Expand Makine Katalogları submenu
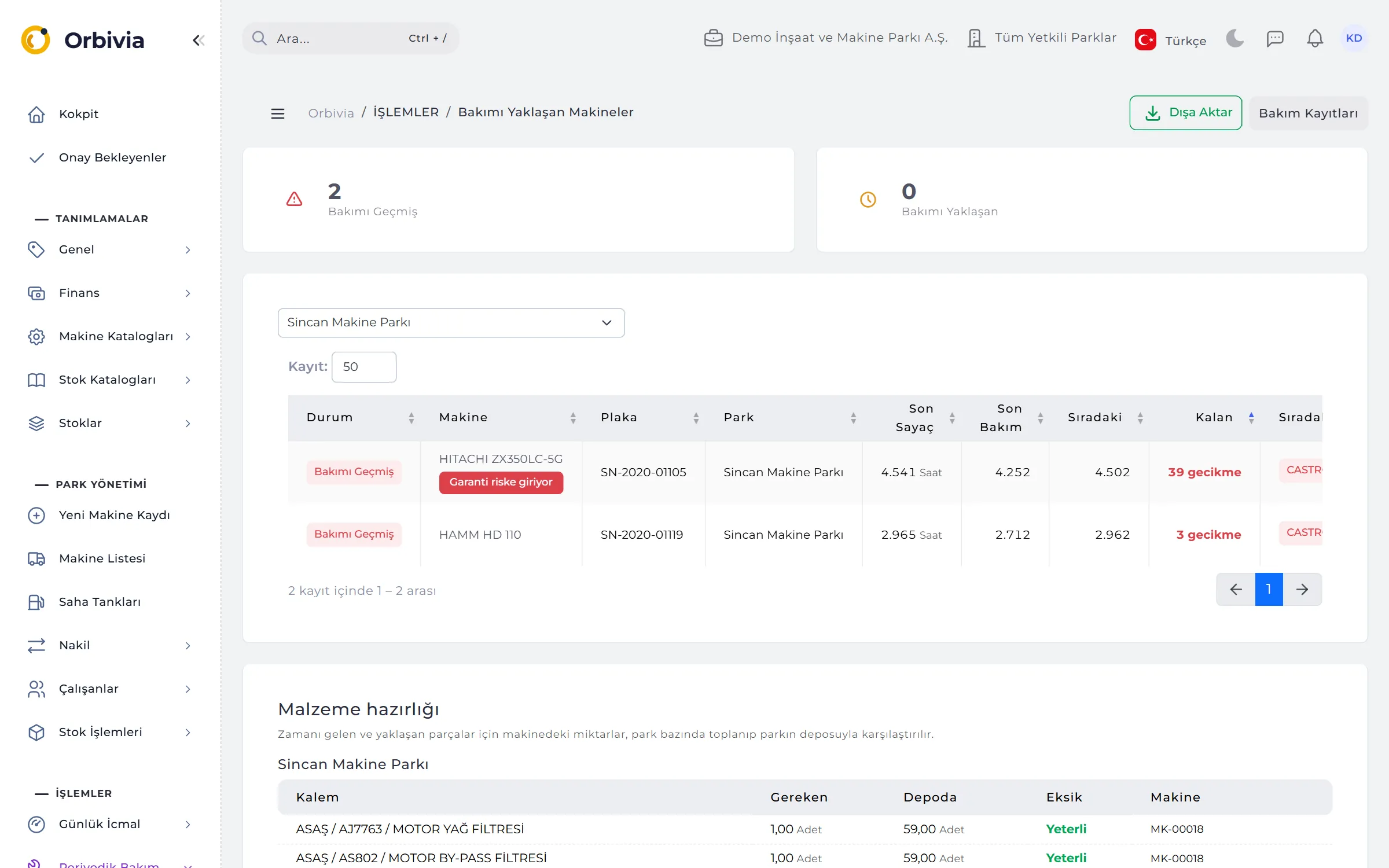The height and width of the screenshot is (868, 1389). tap(110, 336)
